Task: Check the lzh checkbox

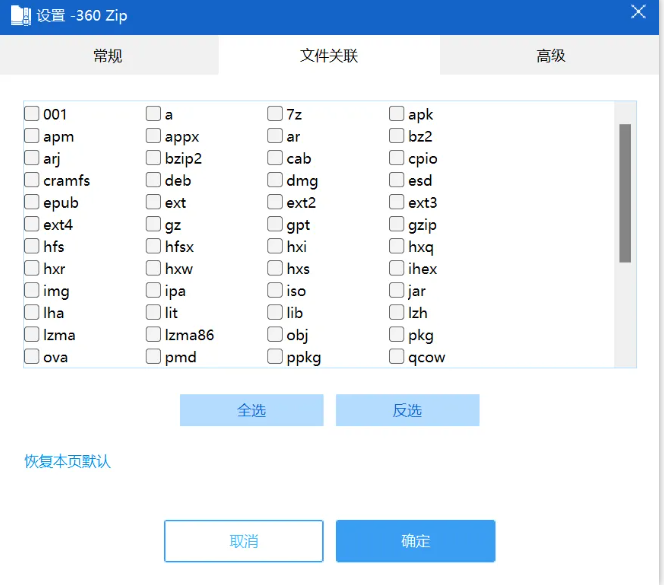Action: click(396, 312)
